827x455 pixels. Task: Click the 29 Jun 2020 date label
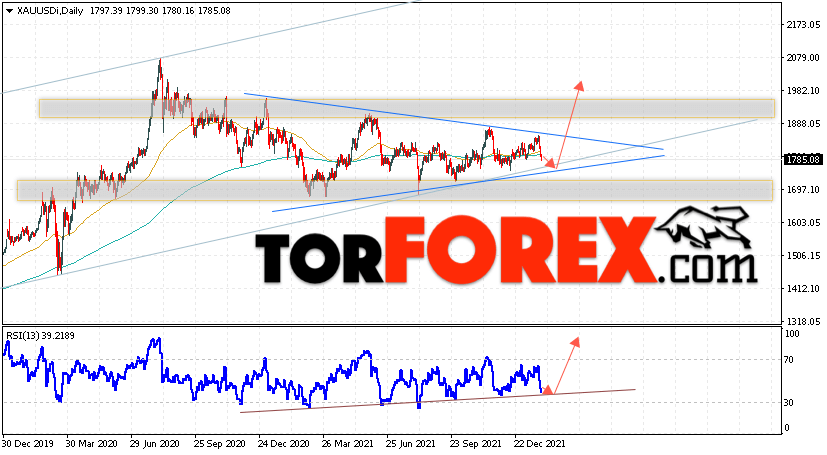coord(155,444)
